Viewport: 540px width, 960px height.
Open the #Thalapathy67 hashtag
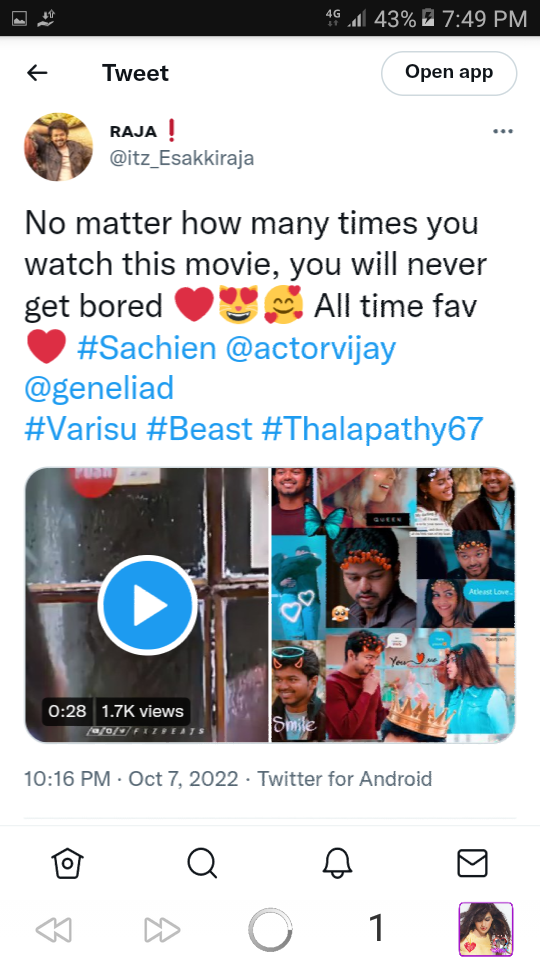coord(373,429)
